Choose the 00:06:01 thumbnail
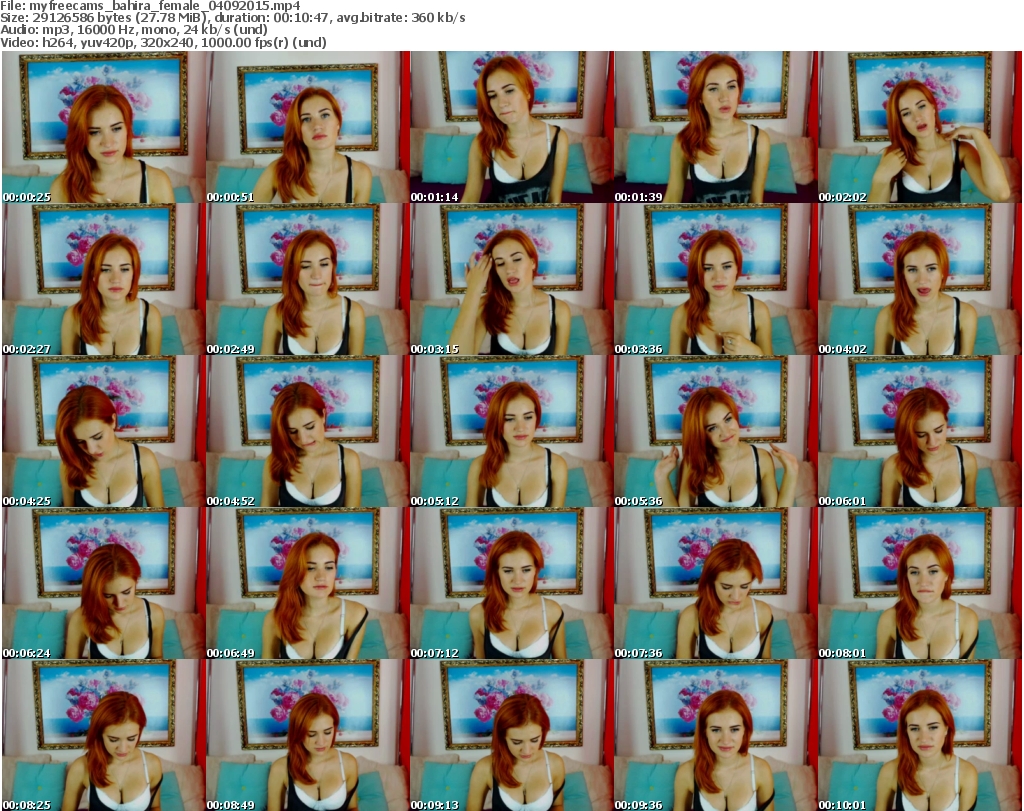 920,431
